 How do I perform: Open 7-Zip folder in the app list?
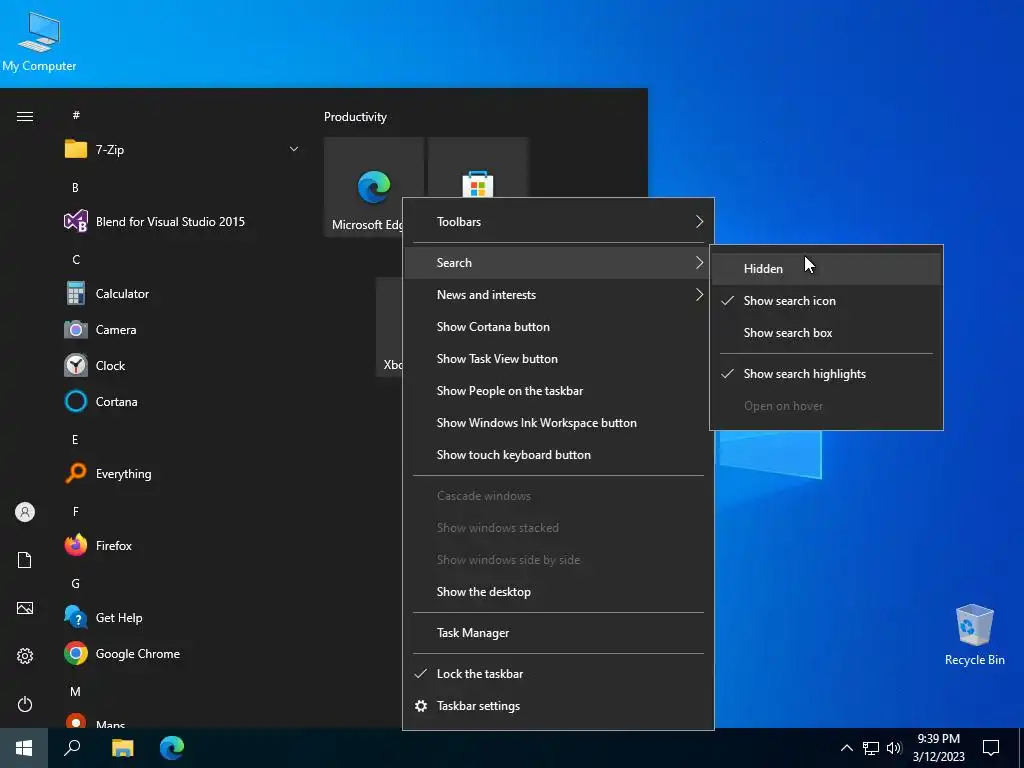coord(183,150)
